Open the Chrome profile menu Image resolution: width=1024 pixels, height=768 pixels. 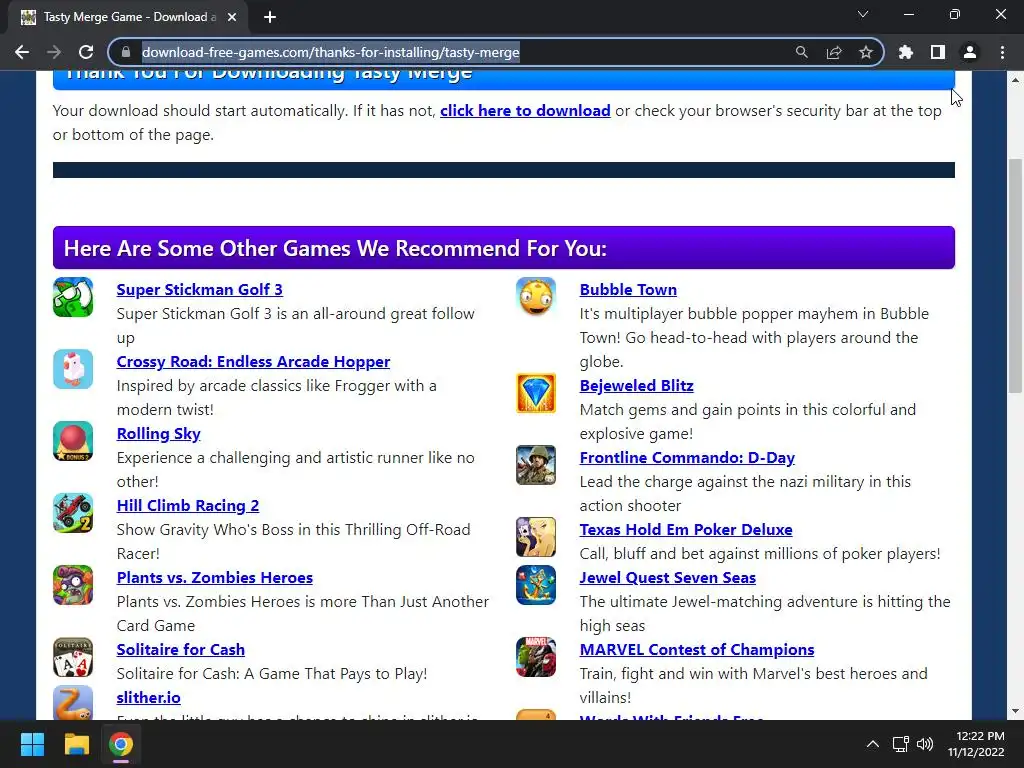pos(970,52)
